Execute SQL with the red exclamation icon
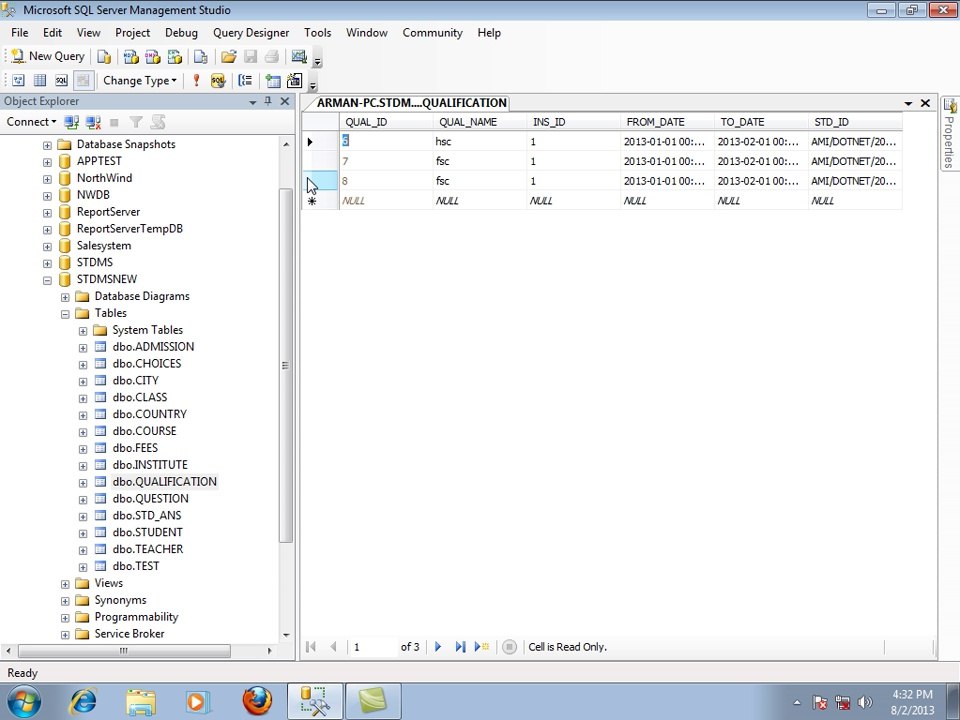Image resolution: width=960 pixels, height=720 pixels. 197,80
